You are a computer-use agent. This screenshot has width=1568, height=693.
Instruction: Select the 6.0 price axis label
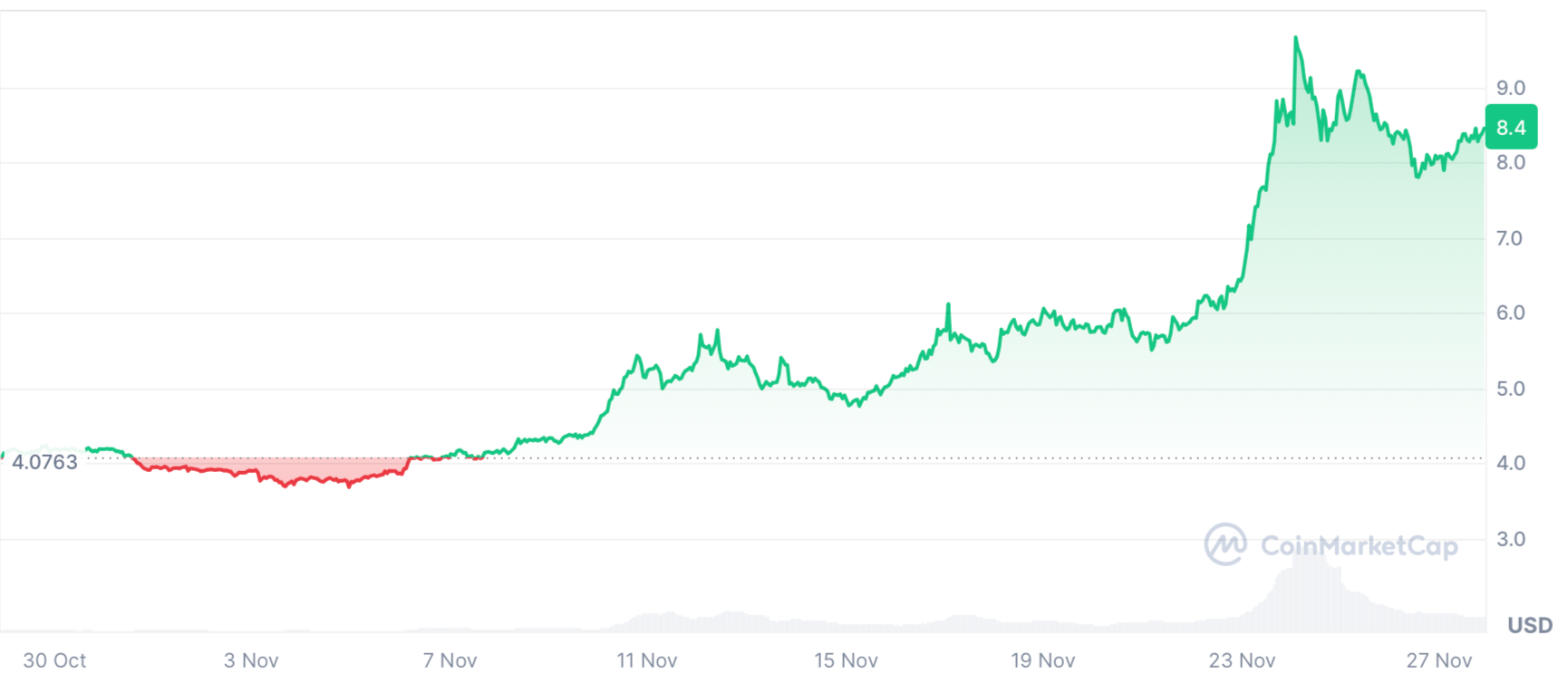point(1511,313)
